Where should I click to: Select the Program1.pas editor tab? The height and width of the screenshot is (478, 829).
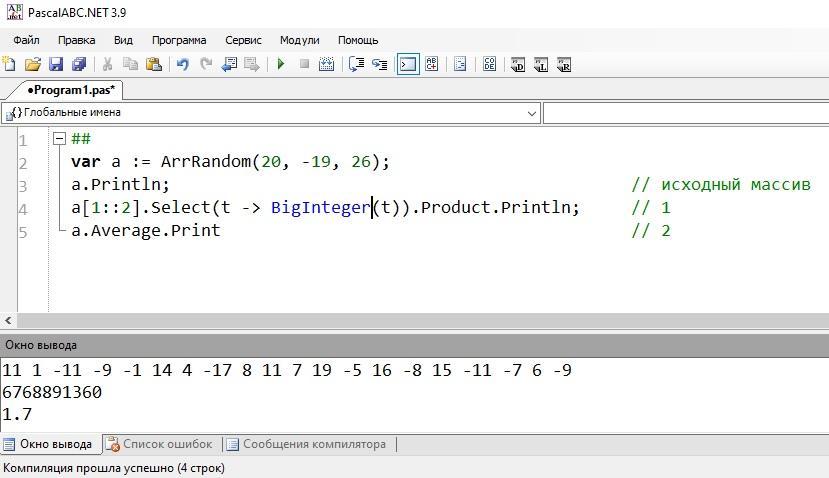pyautogui.click(x=70, y=90)
